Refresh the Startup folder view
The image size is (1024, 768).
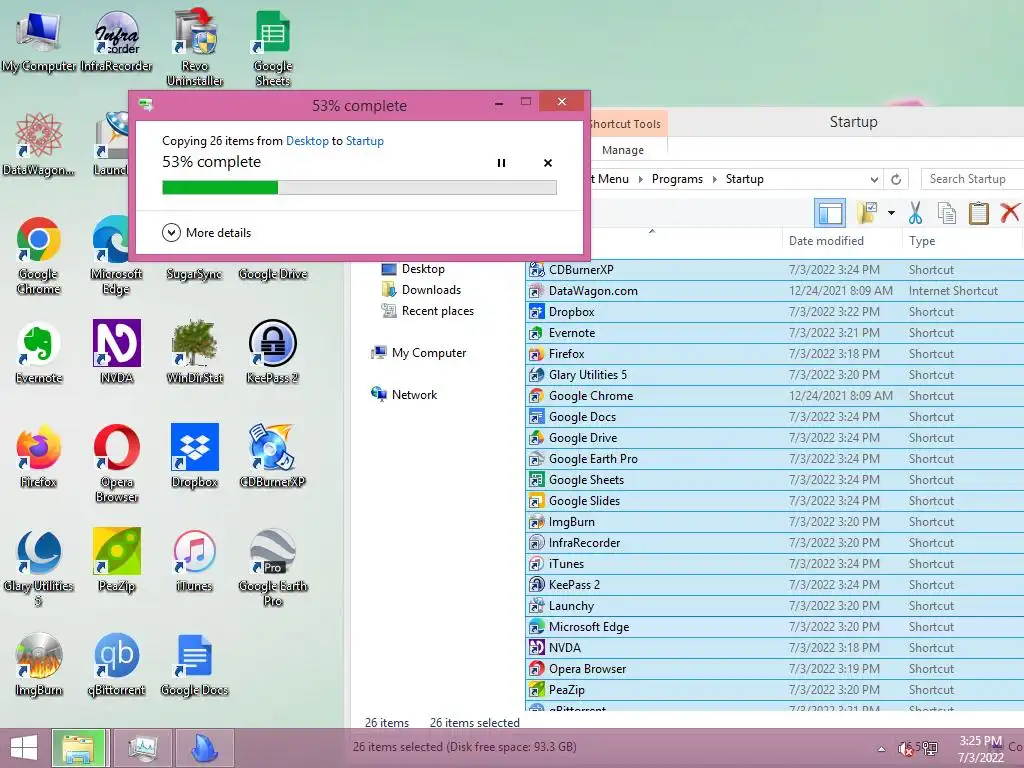(x=896, y=179)
